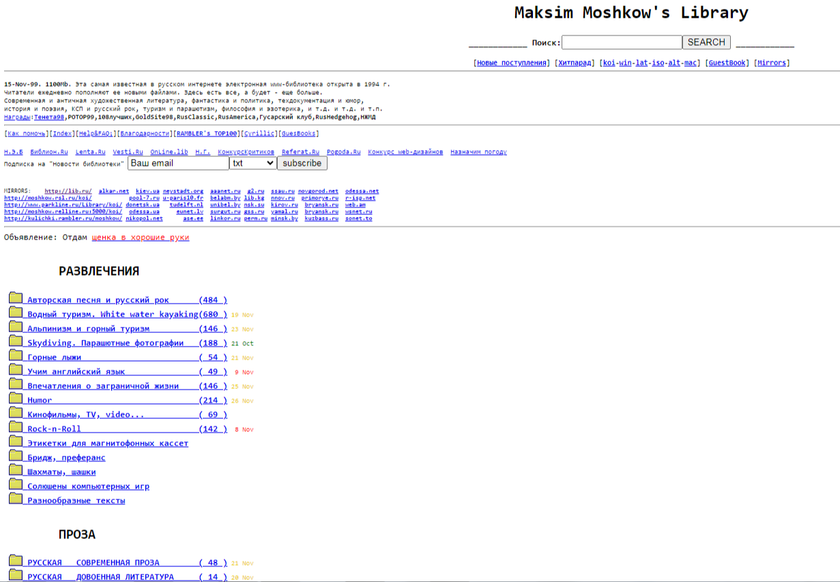The image size is (840, 582).
Task: Open the Тенета98 award link
Action: pos(49,117)
